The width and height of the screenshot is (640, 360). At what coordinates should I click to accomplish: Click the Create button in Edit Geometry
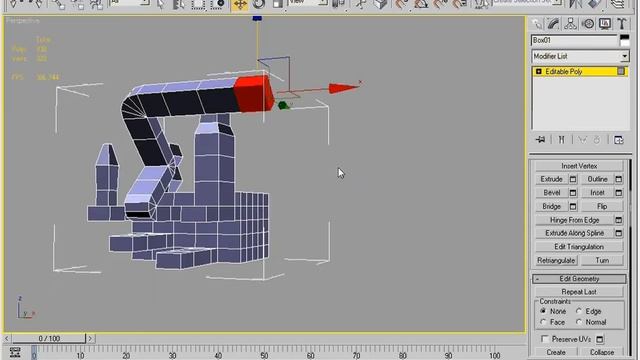[556, 352]
